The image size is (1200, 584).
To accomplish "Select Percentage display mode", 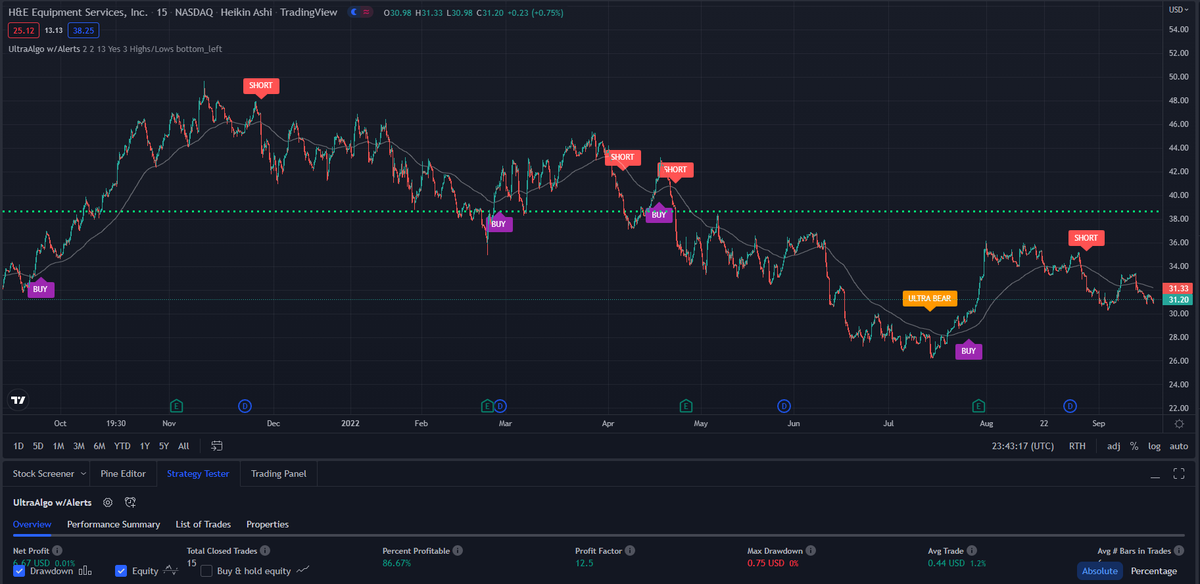I will pyautogui.click(x=1153, y=571).
